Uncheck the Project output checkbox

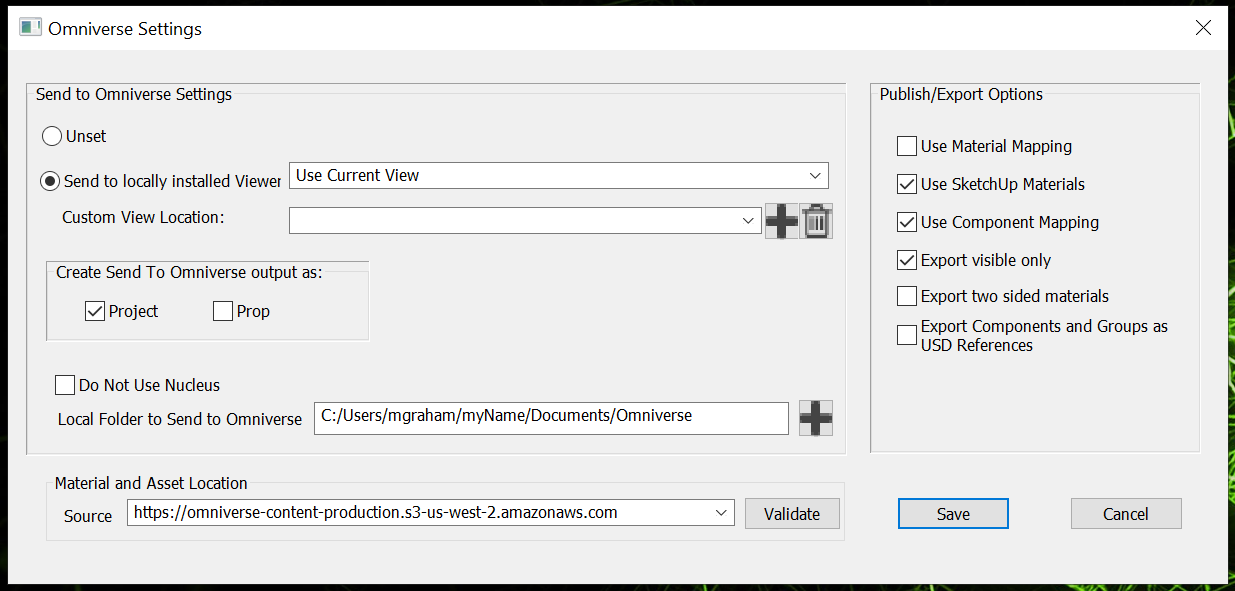click(96, 311)
